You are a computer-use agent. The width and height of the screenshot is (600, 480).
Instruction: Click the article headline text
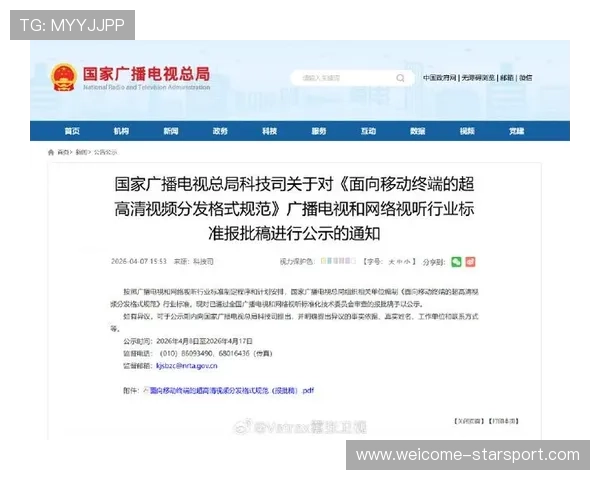pyautogui.click(x=294, y=209)
